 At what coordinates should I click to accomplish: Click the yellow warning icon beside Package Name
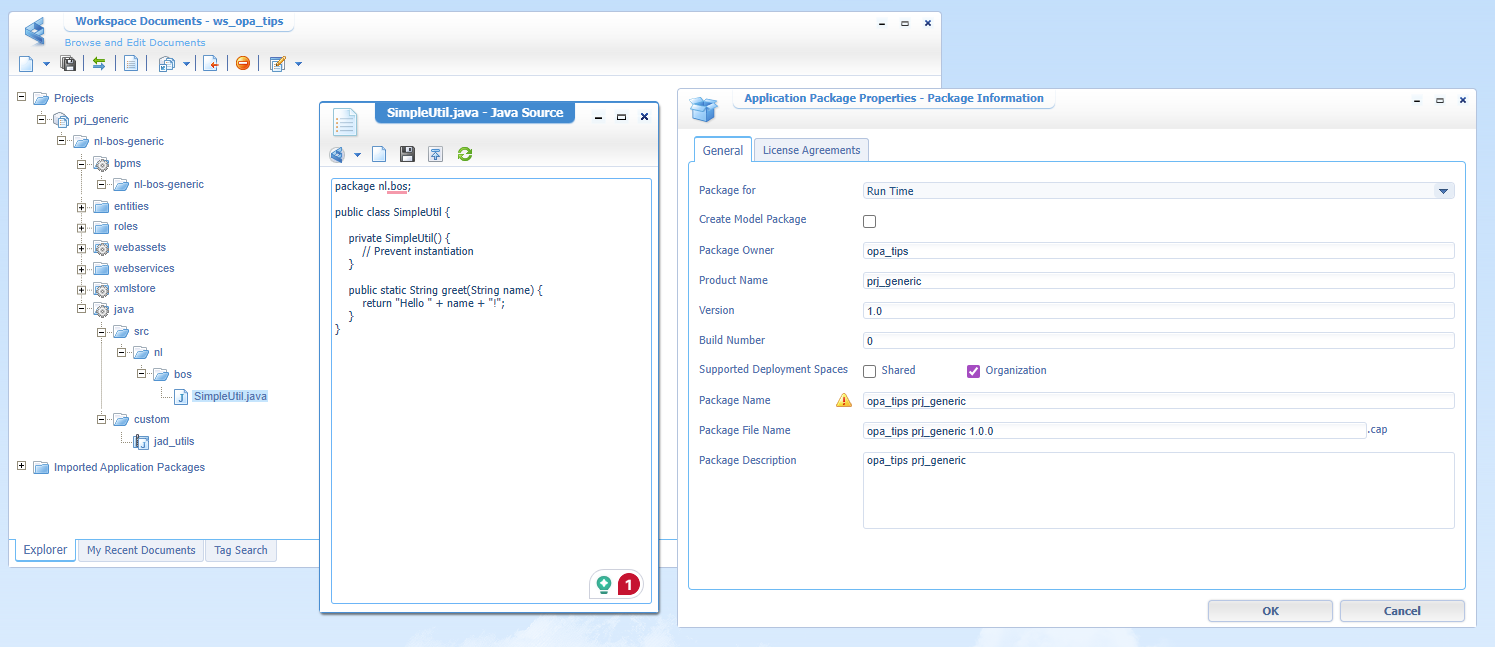click(x=843, y=401)
